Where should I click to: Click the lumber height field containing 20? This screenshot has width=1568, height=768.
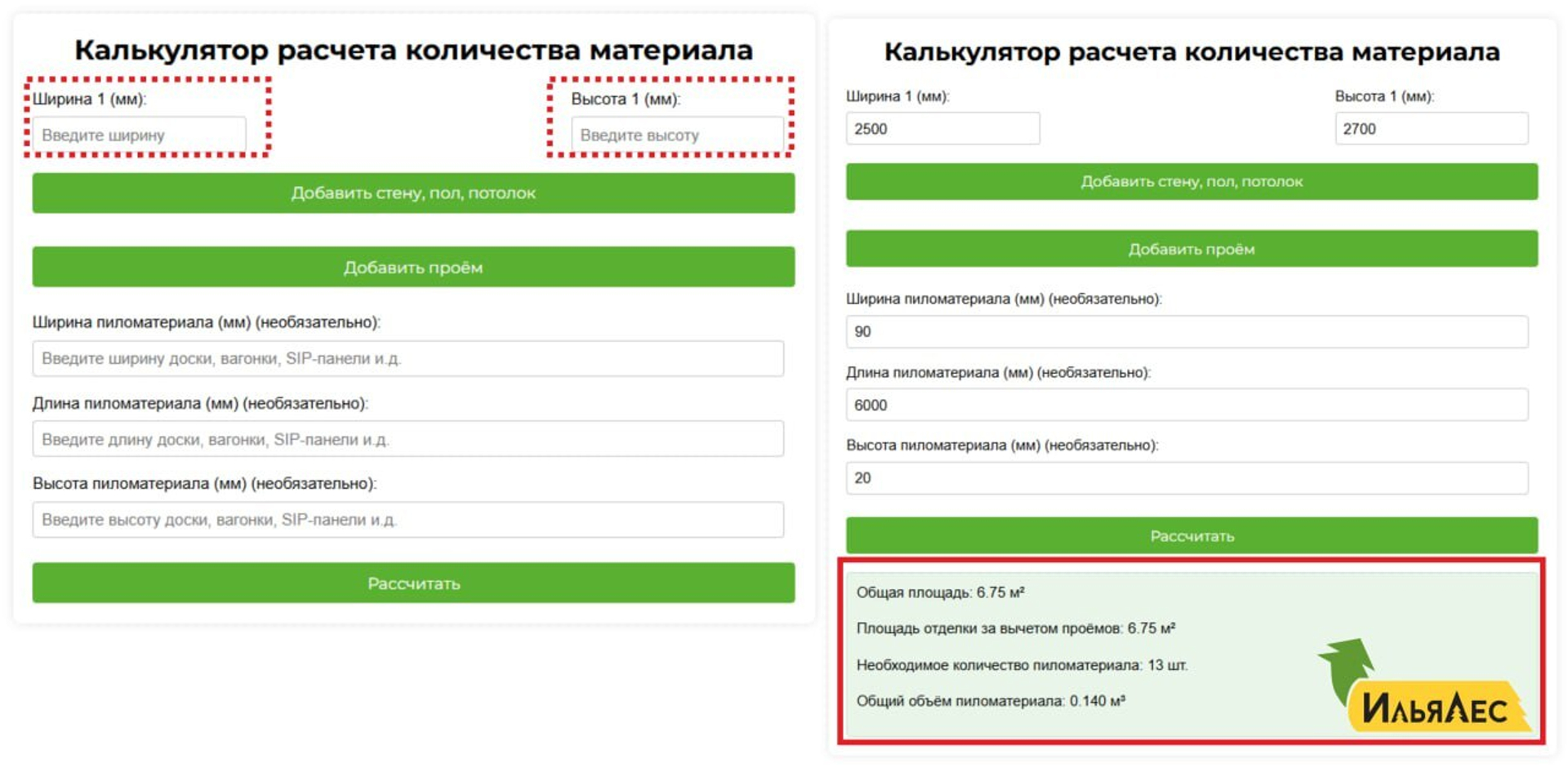click(1187, 478)
